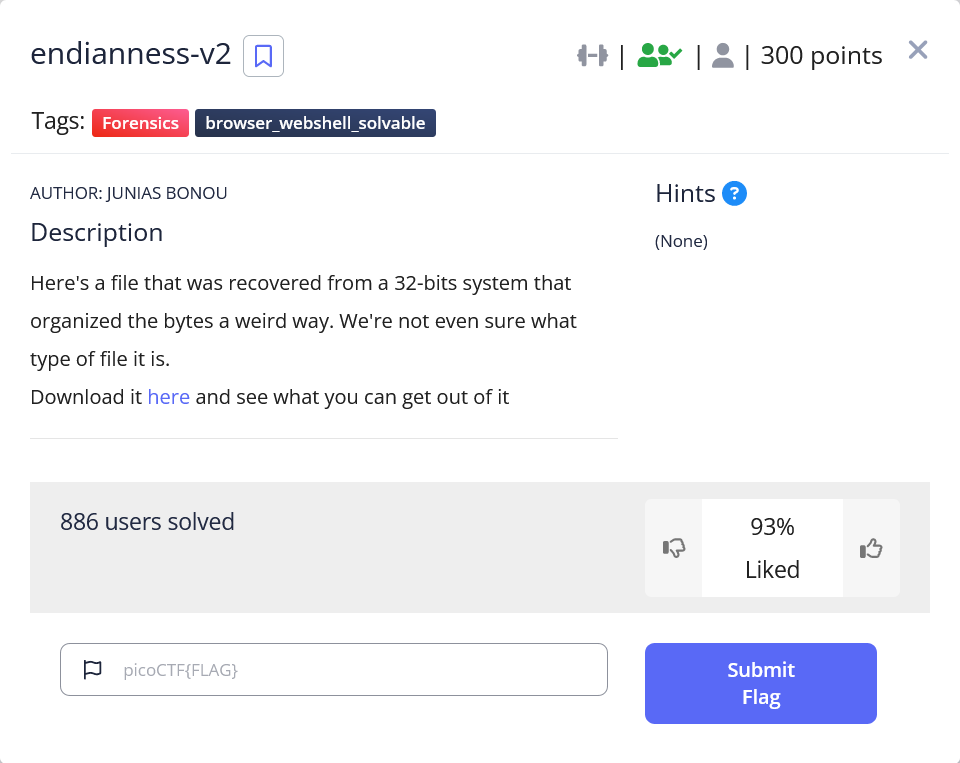Select the browser_webshell_solvable tag

[x=315, y=123]
